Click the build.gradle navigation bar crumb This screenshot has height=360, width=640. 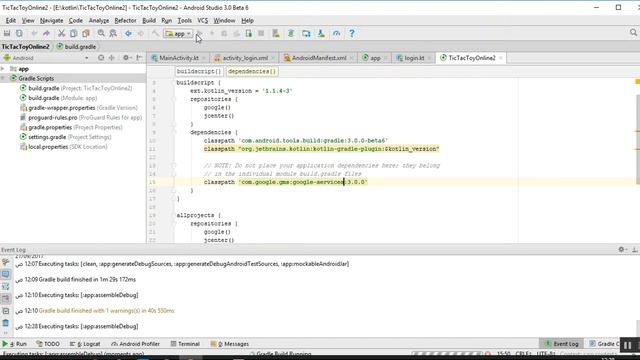point(77,47)
